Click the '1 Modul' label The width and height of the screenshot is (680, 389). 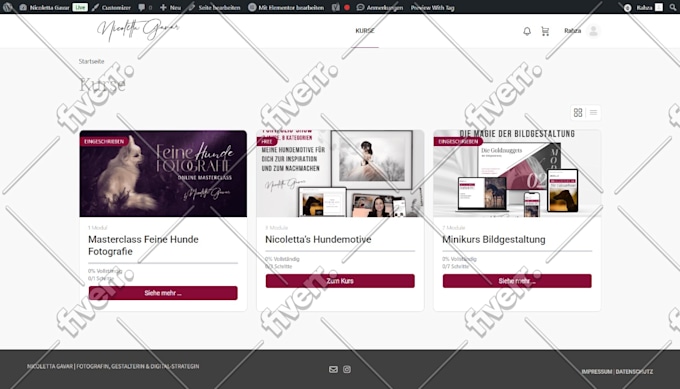click(x=98, y=228)
